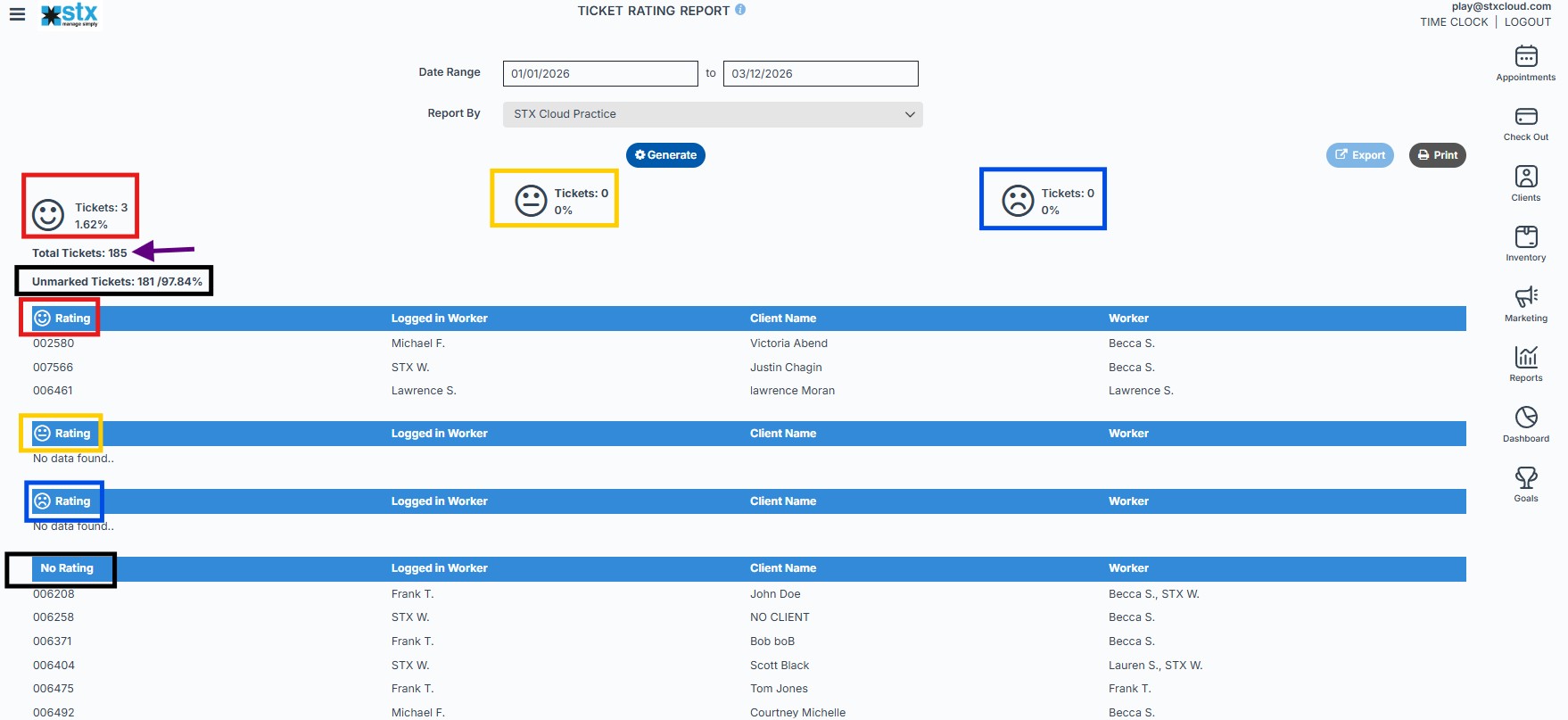1568x720 pixels.
Task: Open the Clients sidebar icon
Action: pyautogui.click(x=1526, y=177)
